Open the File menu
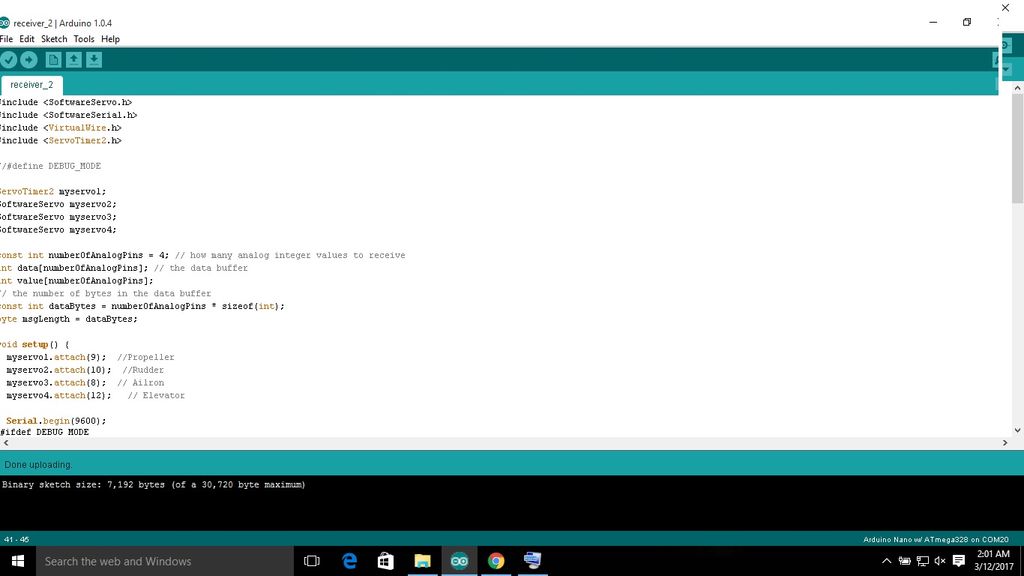Image resolution: width=1024 pixels, height=576 pixels. (7, 39)
